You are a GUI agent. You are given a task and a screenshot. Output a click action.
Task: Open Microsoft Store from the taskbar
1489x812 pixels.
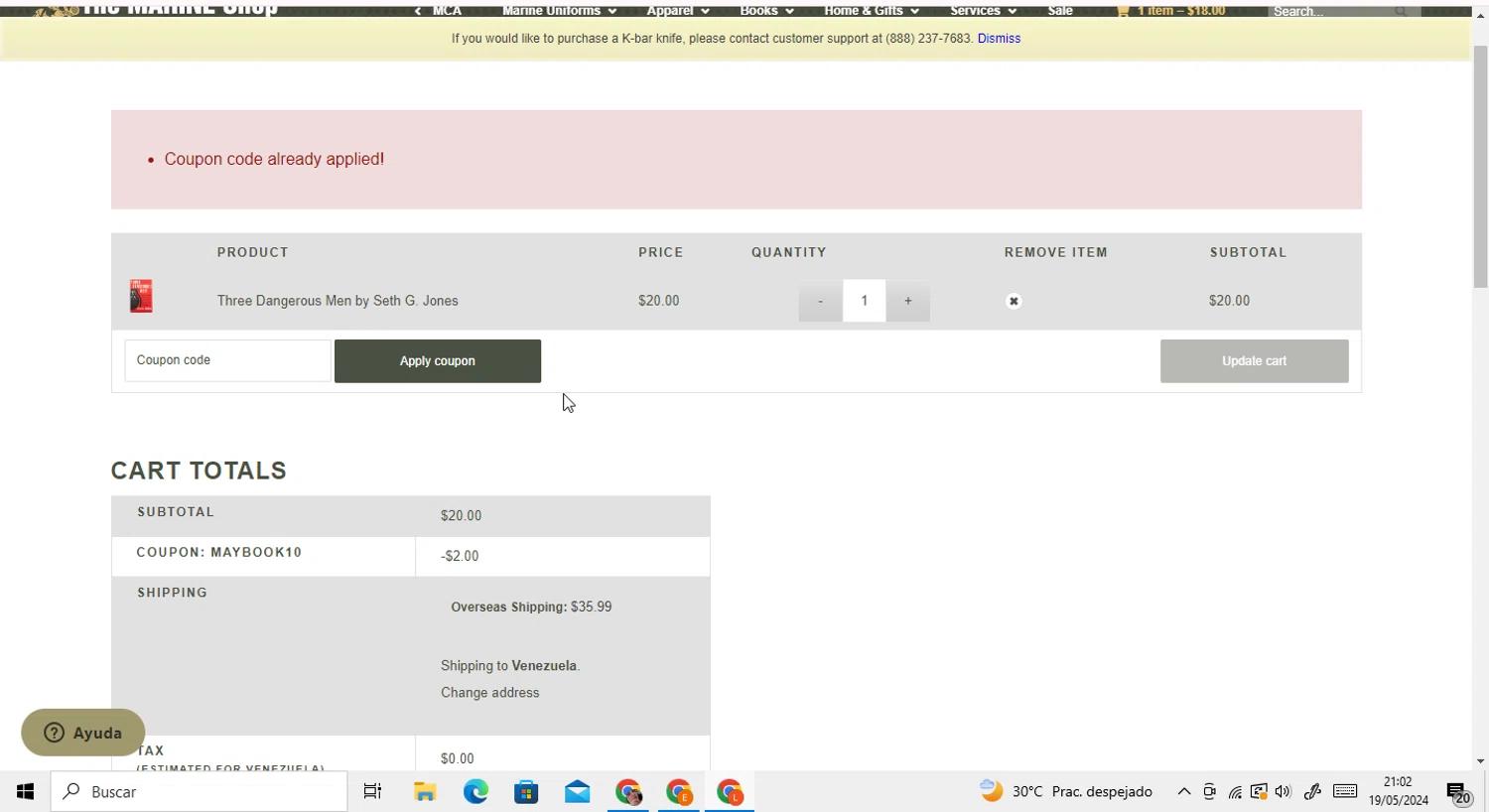[526, 792]
